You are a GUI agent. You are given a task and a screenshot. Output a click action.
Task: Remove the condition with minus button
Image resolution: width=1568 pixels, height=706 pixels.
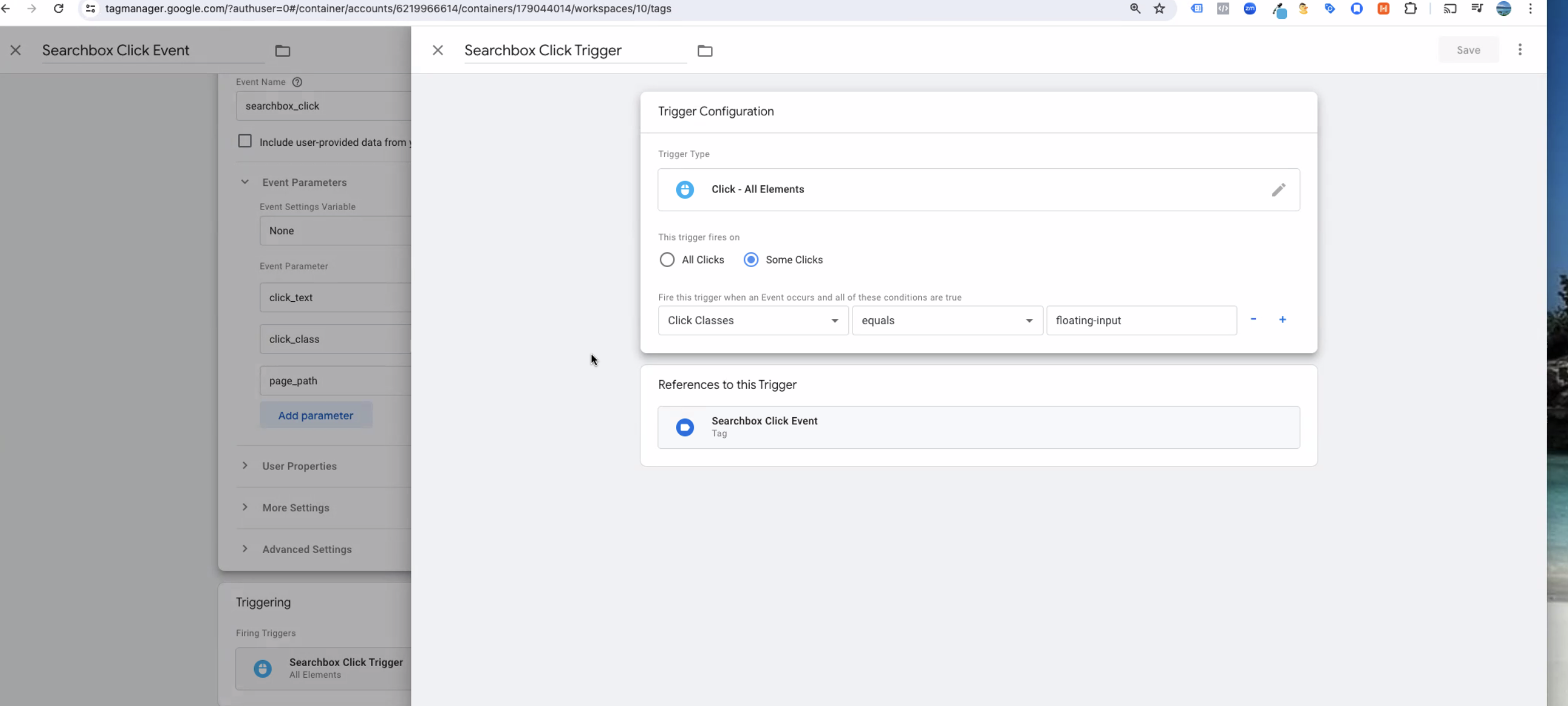click(1253, 319)
